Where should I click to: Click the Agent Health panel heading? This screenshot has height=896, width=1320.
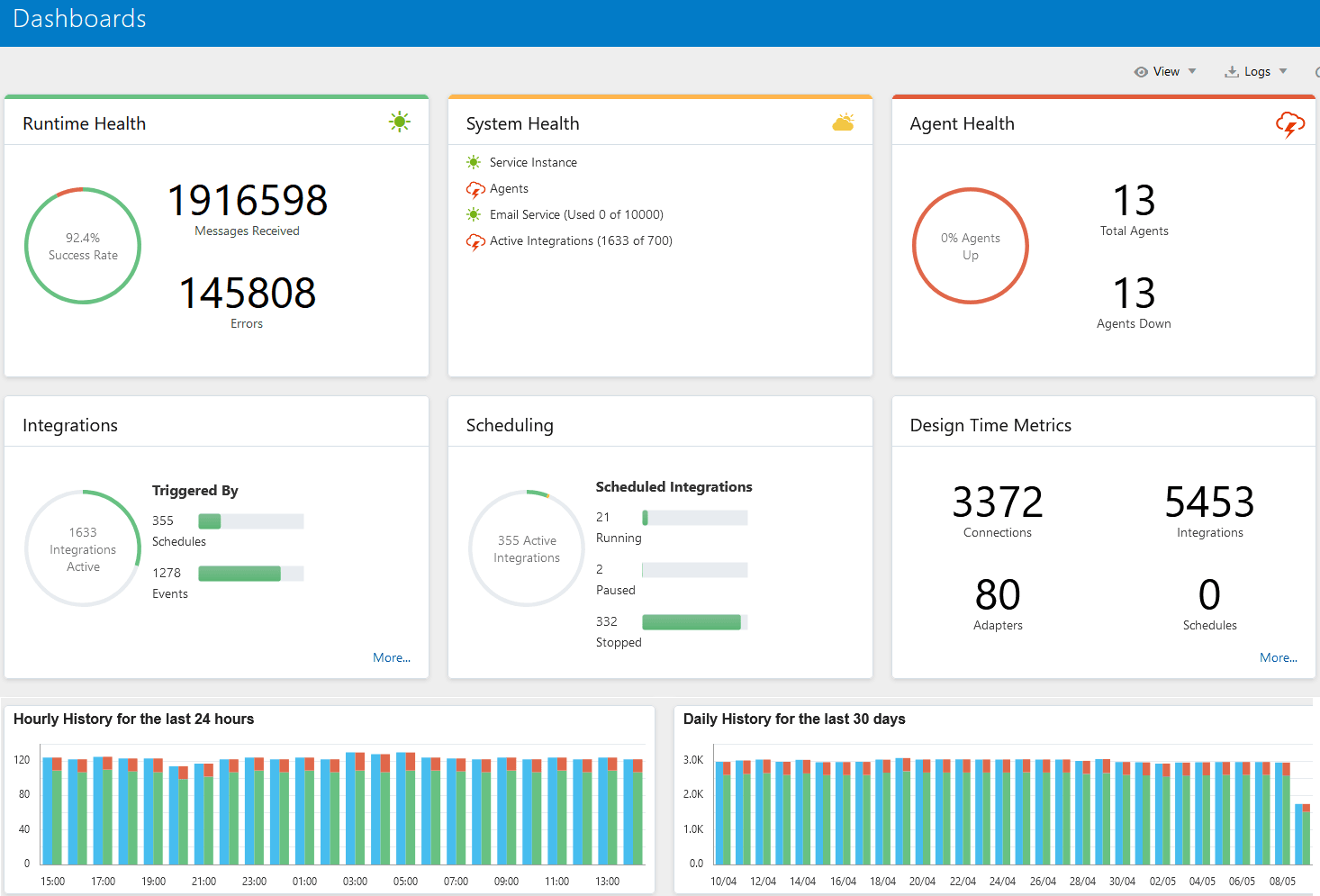pyautogui.click(x=962, y=123)
